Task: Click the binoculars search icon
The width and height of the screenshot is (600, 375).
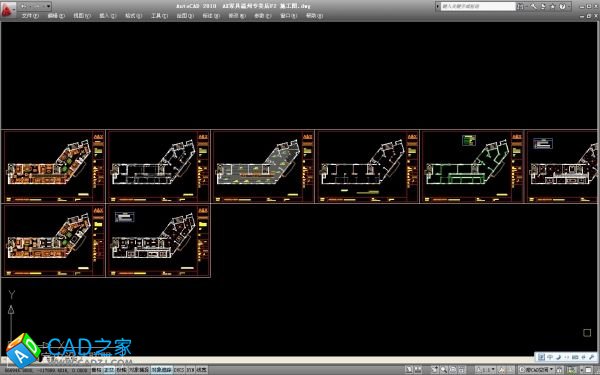Action: pos(520,7)
